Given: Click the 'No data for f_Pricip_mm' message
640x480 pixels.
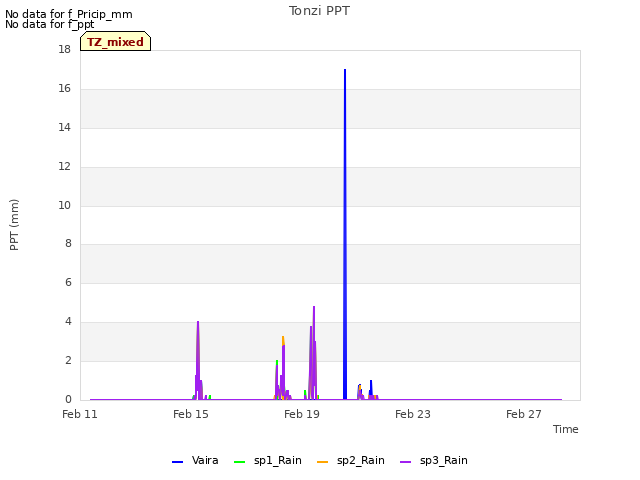Looking at the screenshot, I should tap(69, 14).
